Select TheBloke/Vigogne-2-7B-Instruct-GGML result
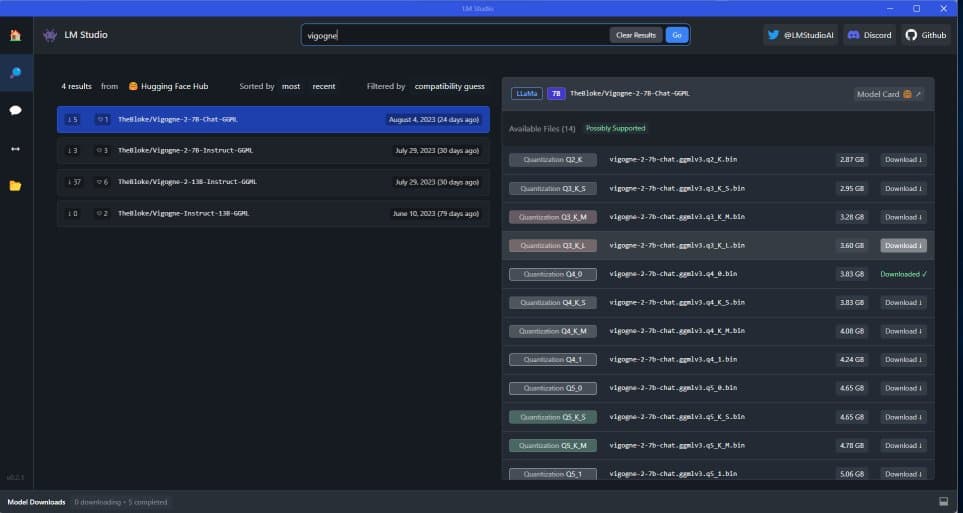 [273, 151]
